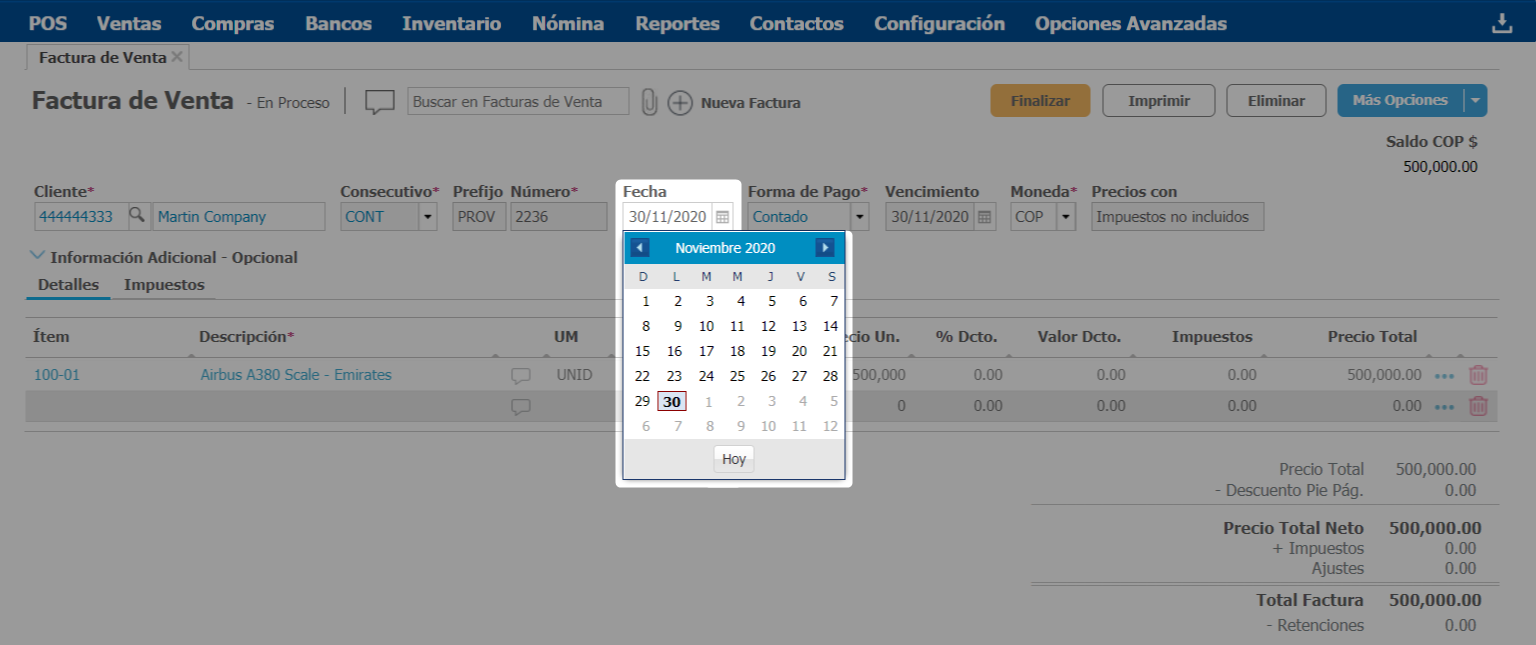1536x645 pixels.
Task: Open the Consecutivo dropdown
Action: [x=428, y=217]
